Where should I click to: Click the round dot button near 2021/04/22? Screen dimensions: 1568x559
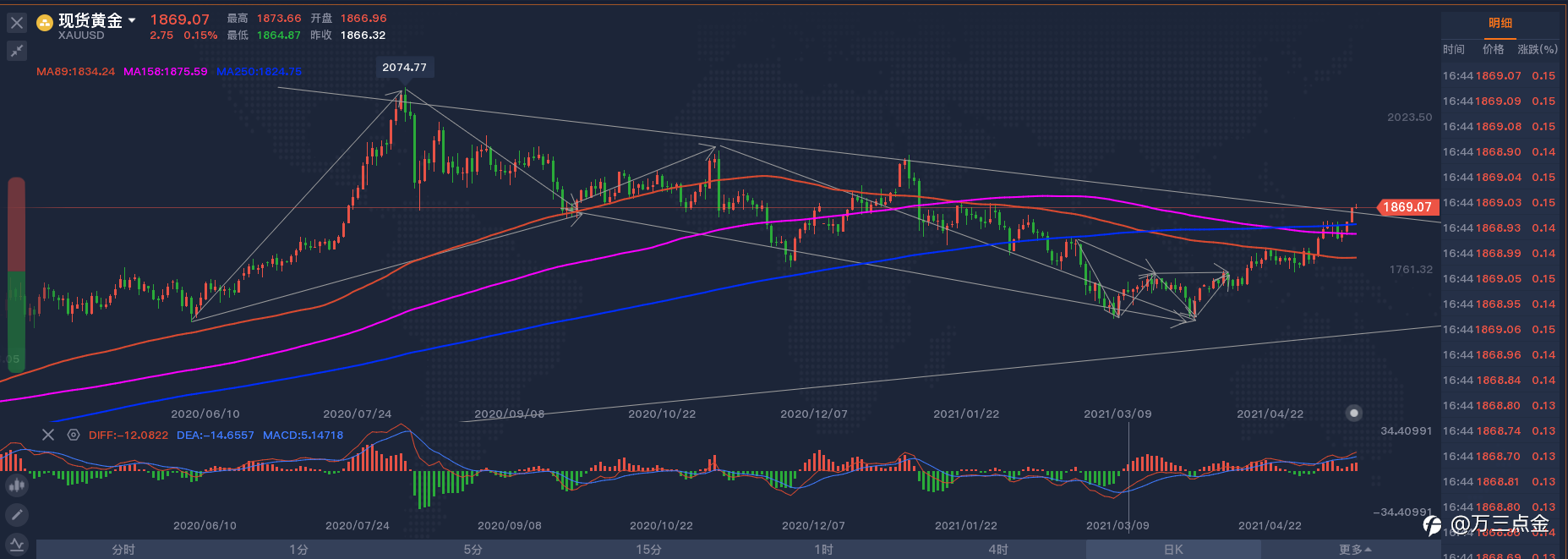pos(1354,413)
